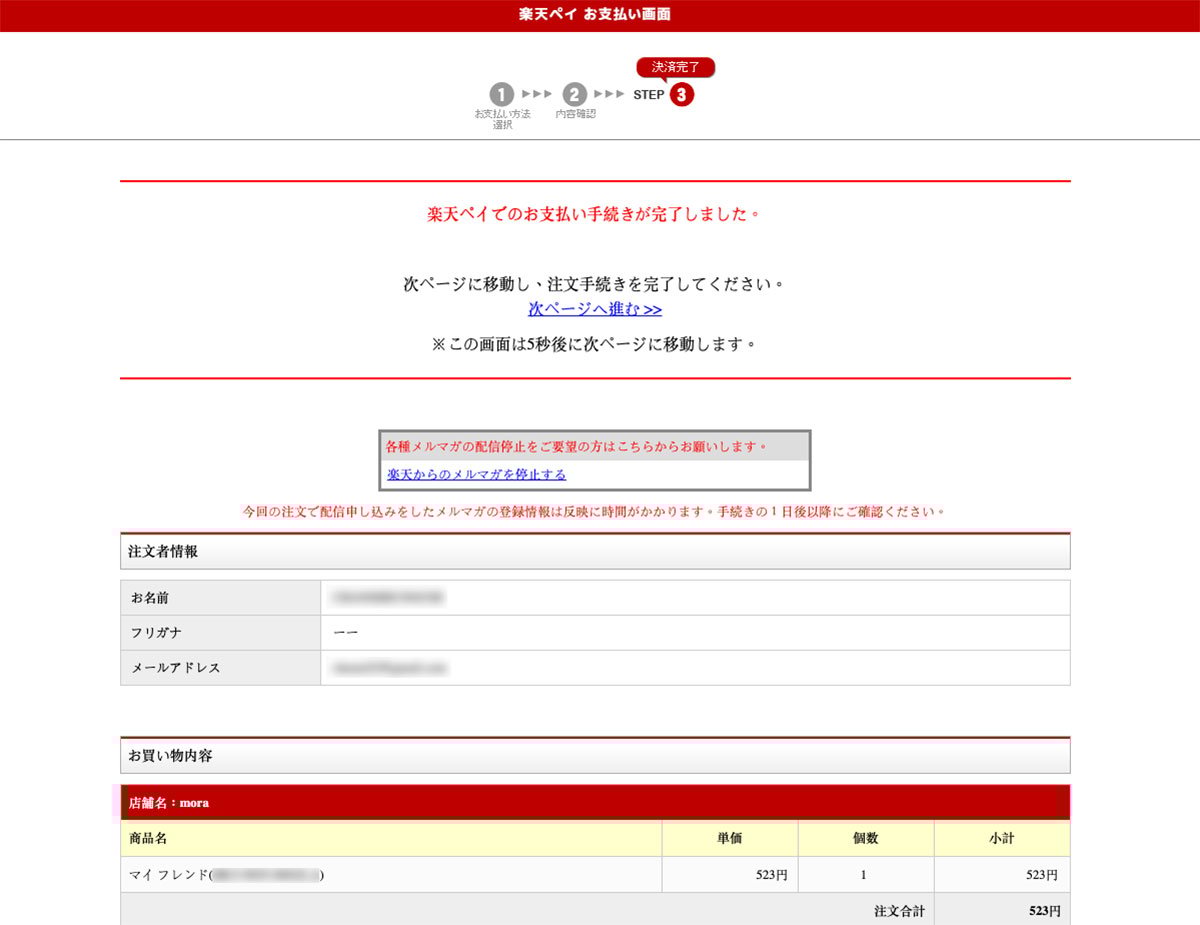Click the 単価 column header
The width and height of the screenshot is (1200, 925).
pos(730,838)
